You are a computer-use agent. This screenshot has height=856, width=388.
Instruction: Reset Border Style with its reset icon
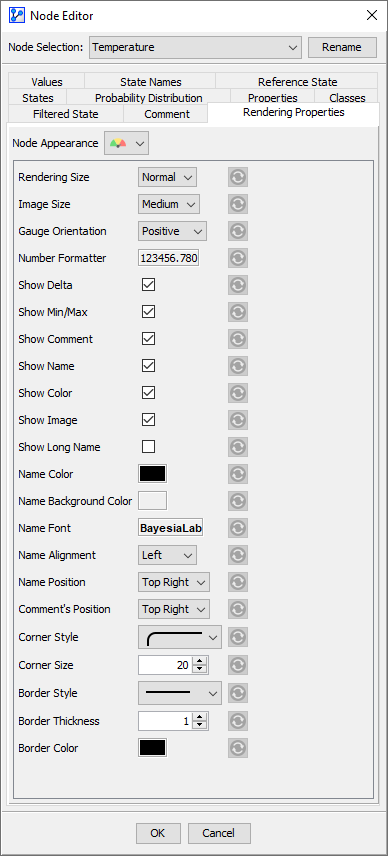tap(238, 693)
